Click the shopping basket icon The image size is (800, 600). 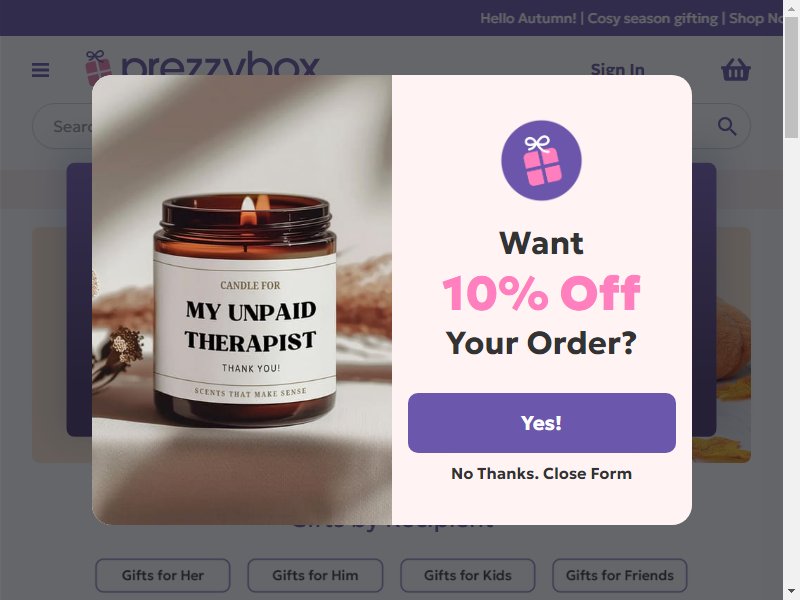point(736,70)
